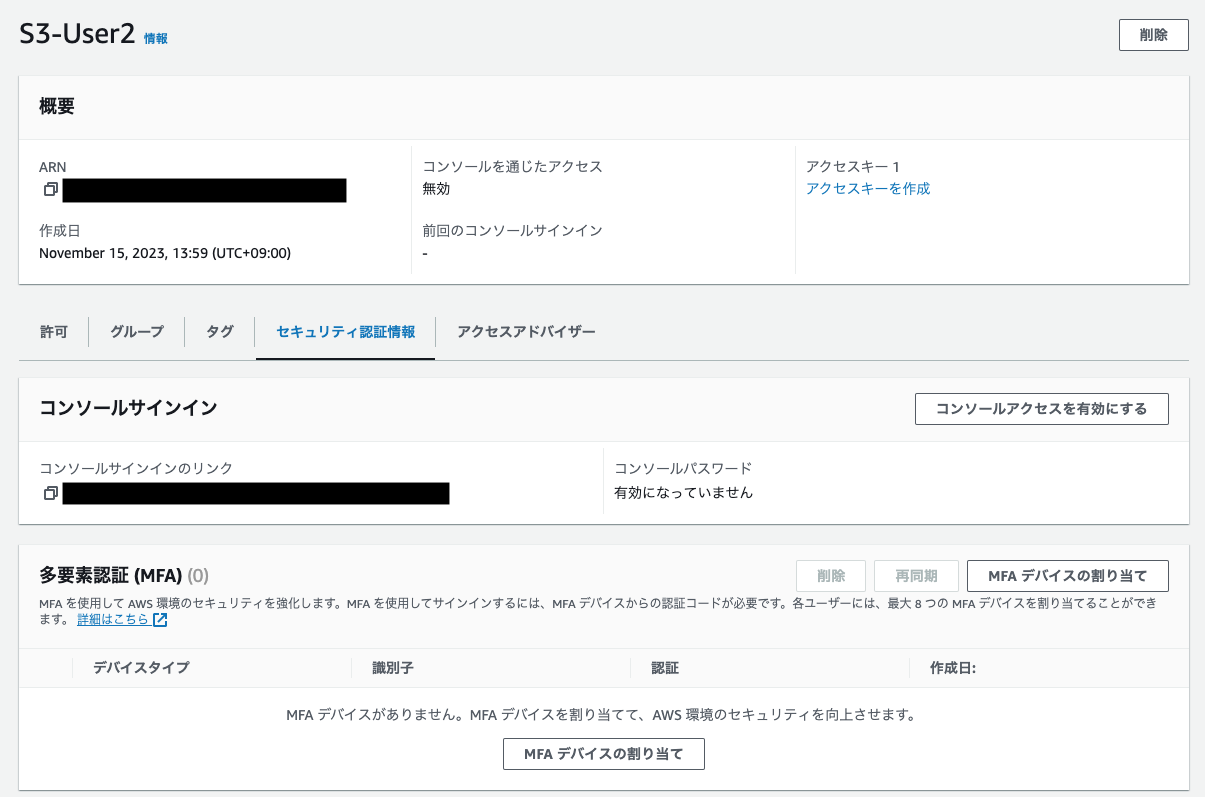This screenshot has height=797, width=1205.
Task: Click the 再同期 button
Action: click(x=916, y=575)
